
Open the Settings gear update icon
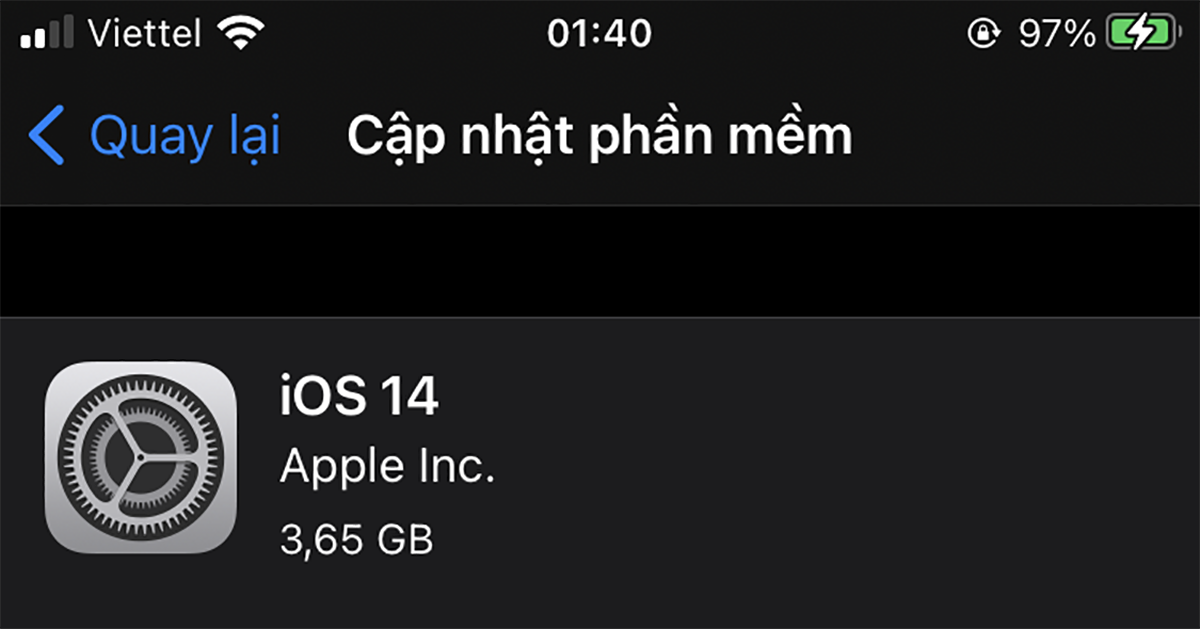tap(141, 457)
